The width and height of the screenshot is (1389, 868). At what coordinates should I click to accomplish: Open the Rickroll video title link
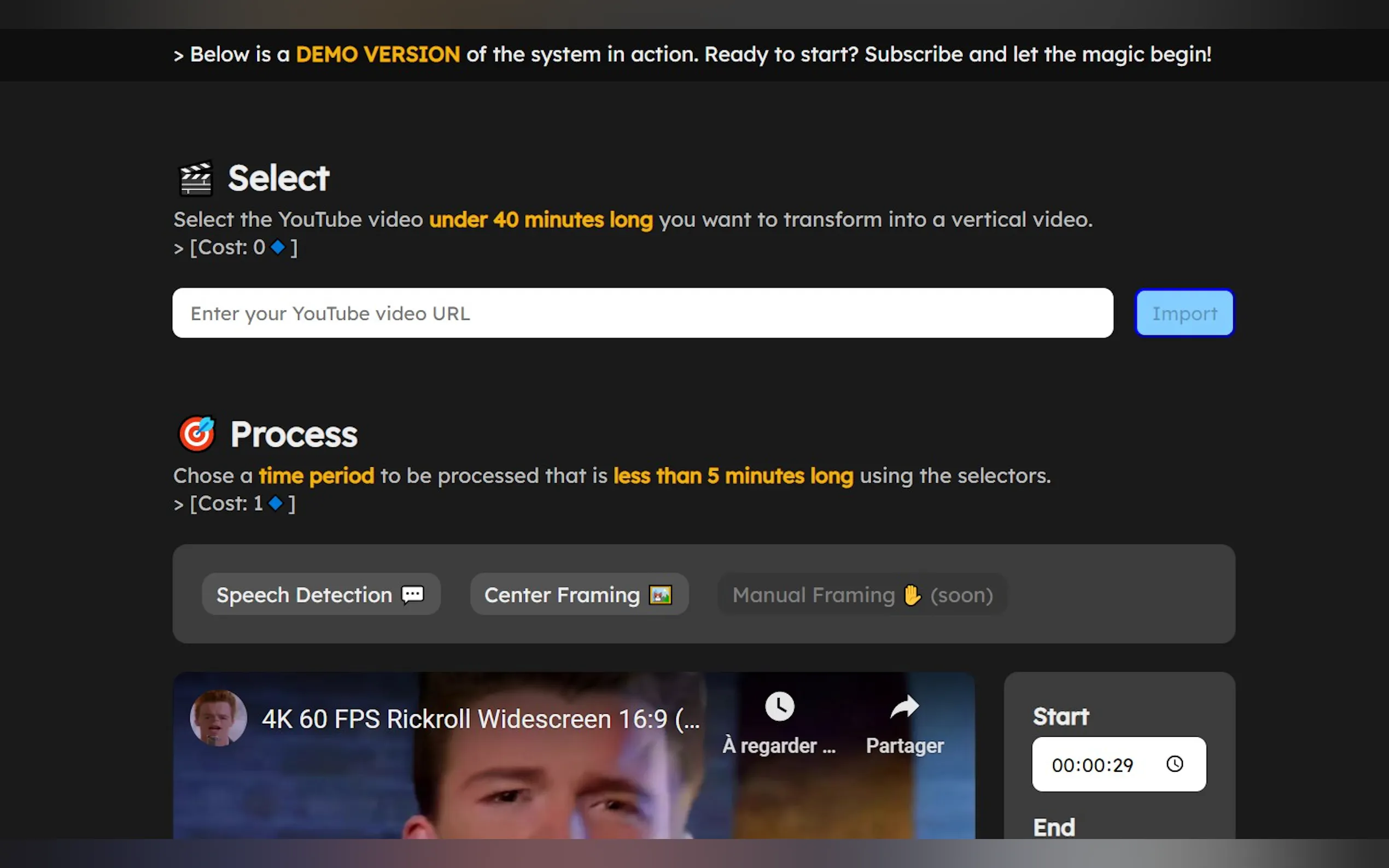(x=480, y=719)
